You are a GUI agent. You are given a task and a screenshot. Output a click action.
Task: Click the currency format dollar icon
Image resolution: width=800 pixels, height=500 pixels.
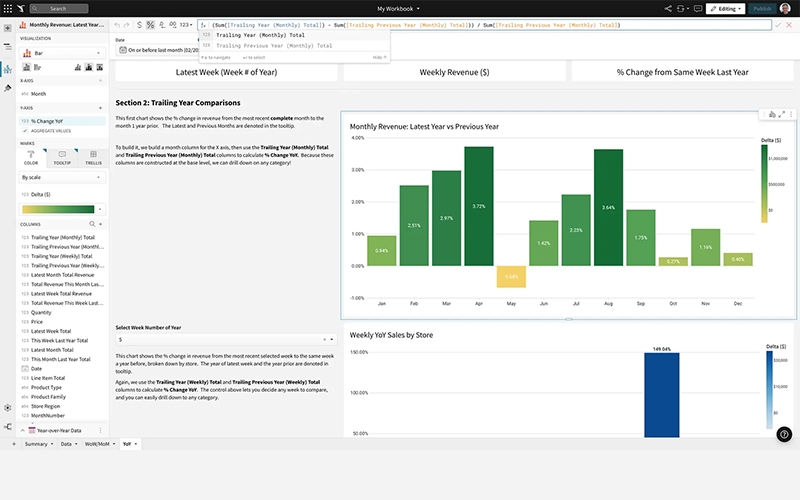140,23
